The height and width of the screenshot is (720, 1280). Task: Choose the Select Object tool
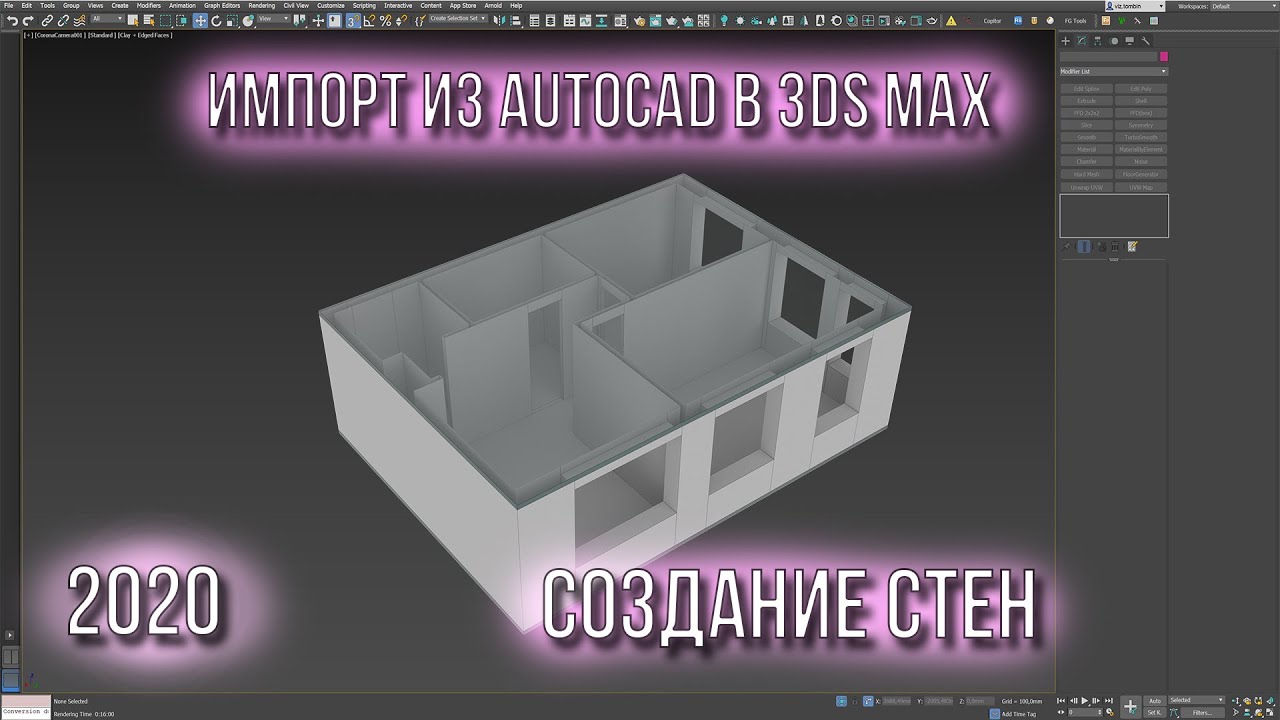pos(133,20)
